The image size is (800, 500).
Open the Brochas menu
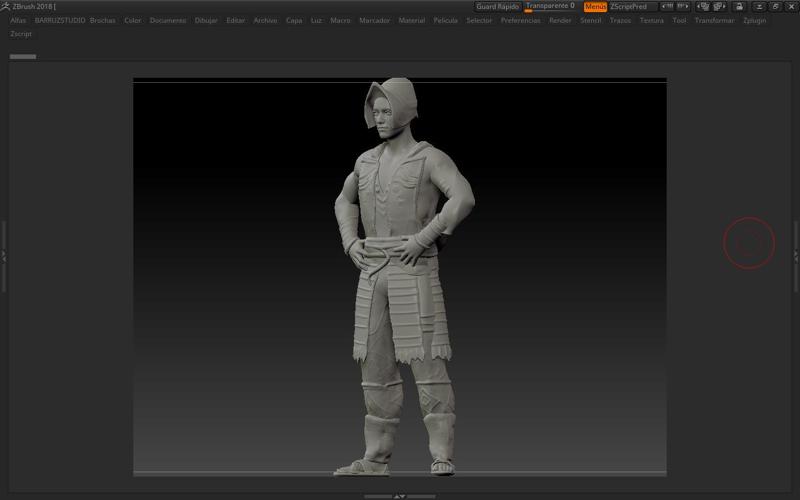point(102,20)
